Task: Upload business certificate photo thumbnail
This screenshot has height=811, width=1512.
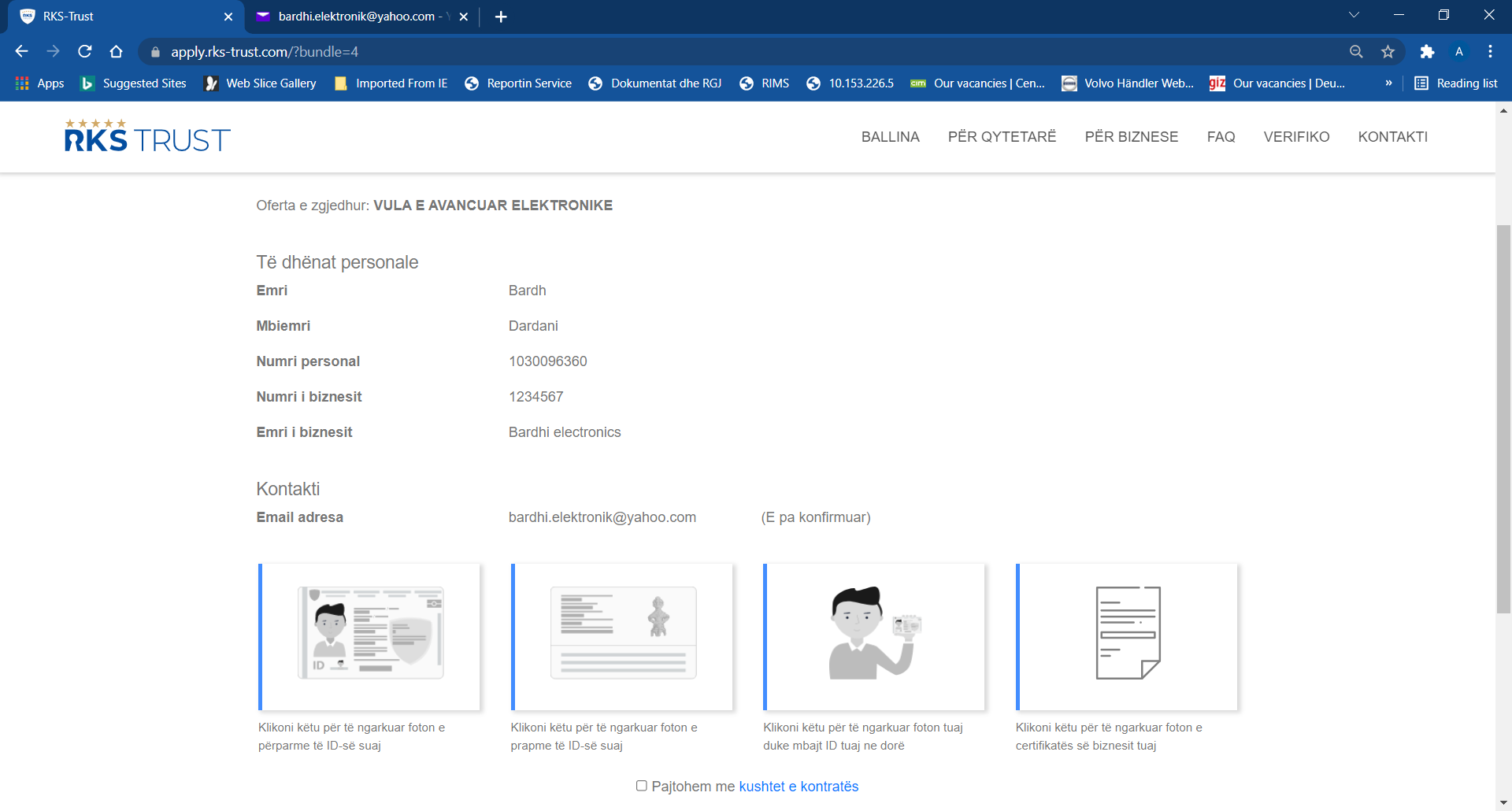Action: [1127, 636]
